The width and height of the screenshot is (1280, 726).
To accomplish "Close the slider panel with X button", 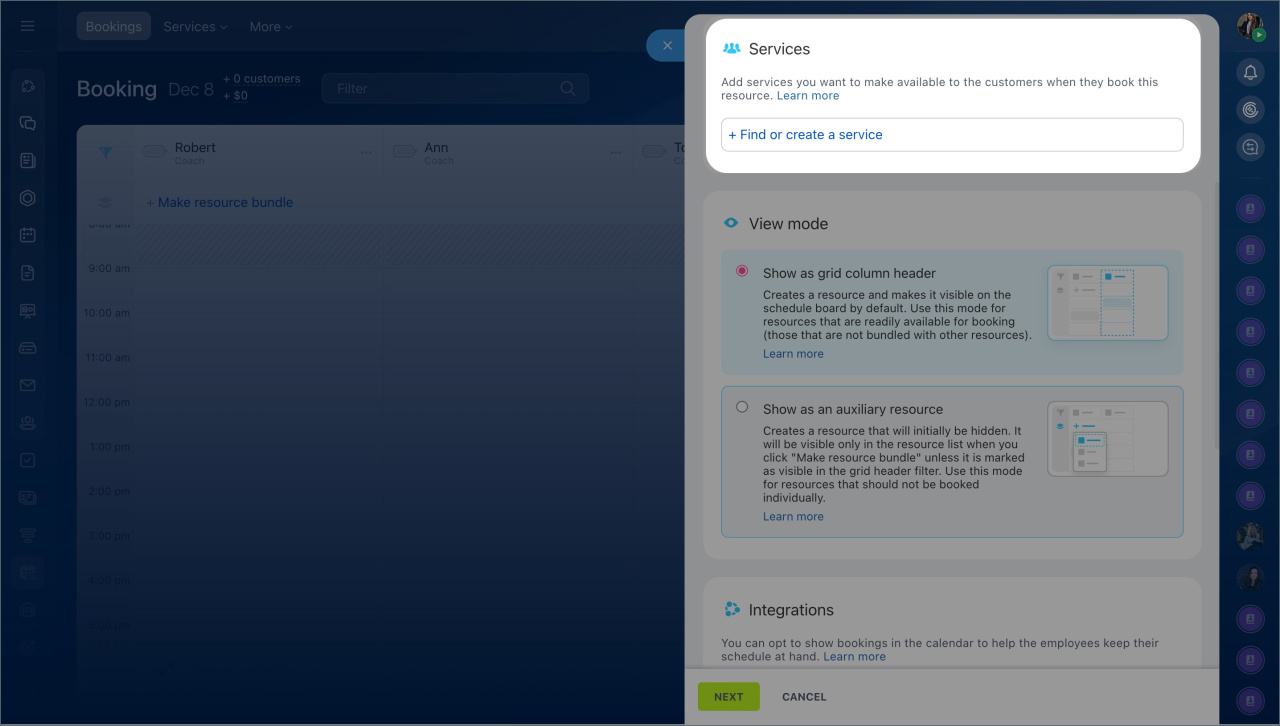I will point(667,46).
